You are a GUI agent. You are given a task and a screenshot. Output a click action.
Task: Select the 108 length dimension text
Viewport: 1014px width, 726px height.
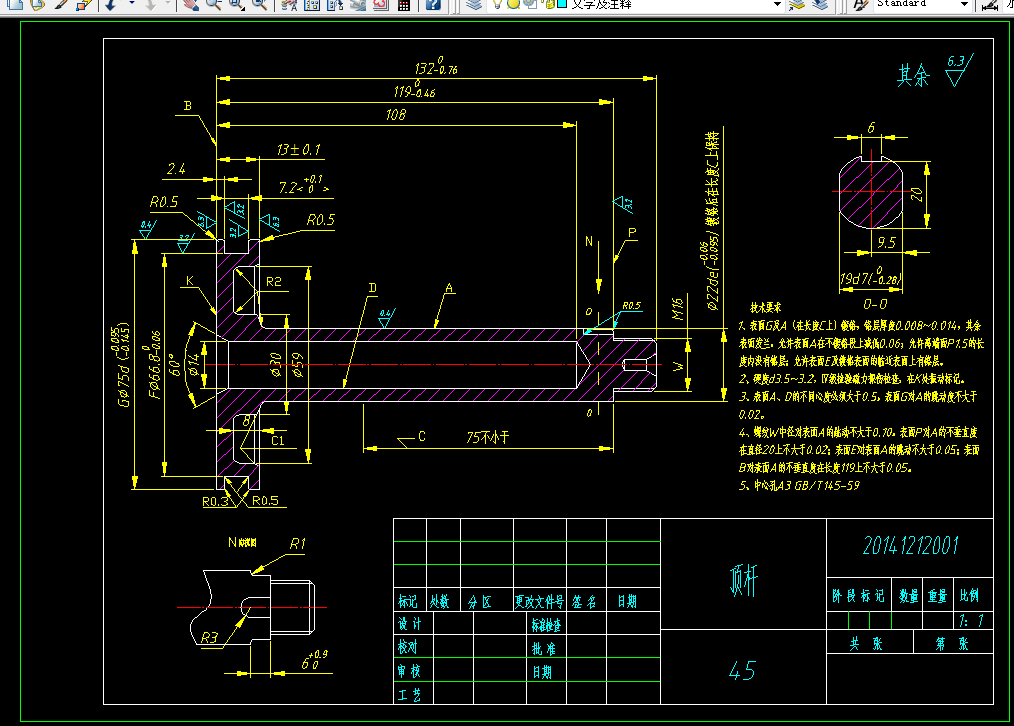[x=396, y=114]
